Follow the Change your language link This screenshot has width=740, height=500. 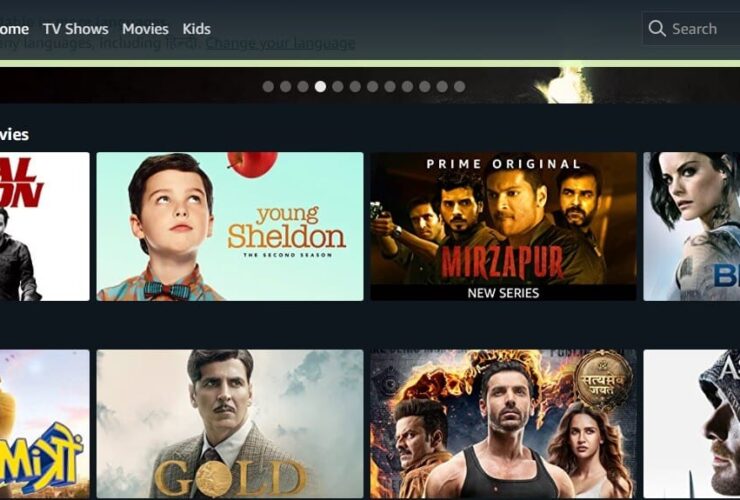pyautogui.click(x=280, y=43)
